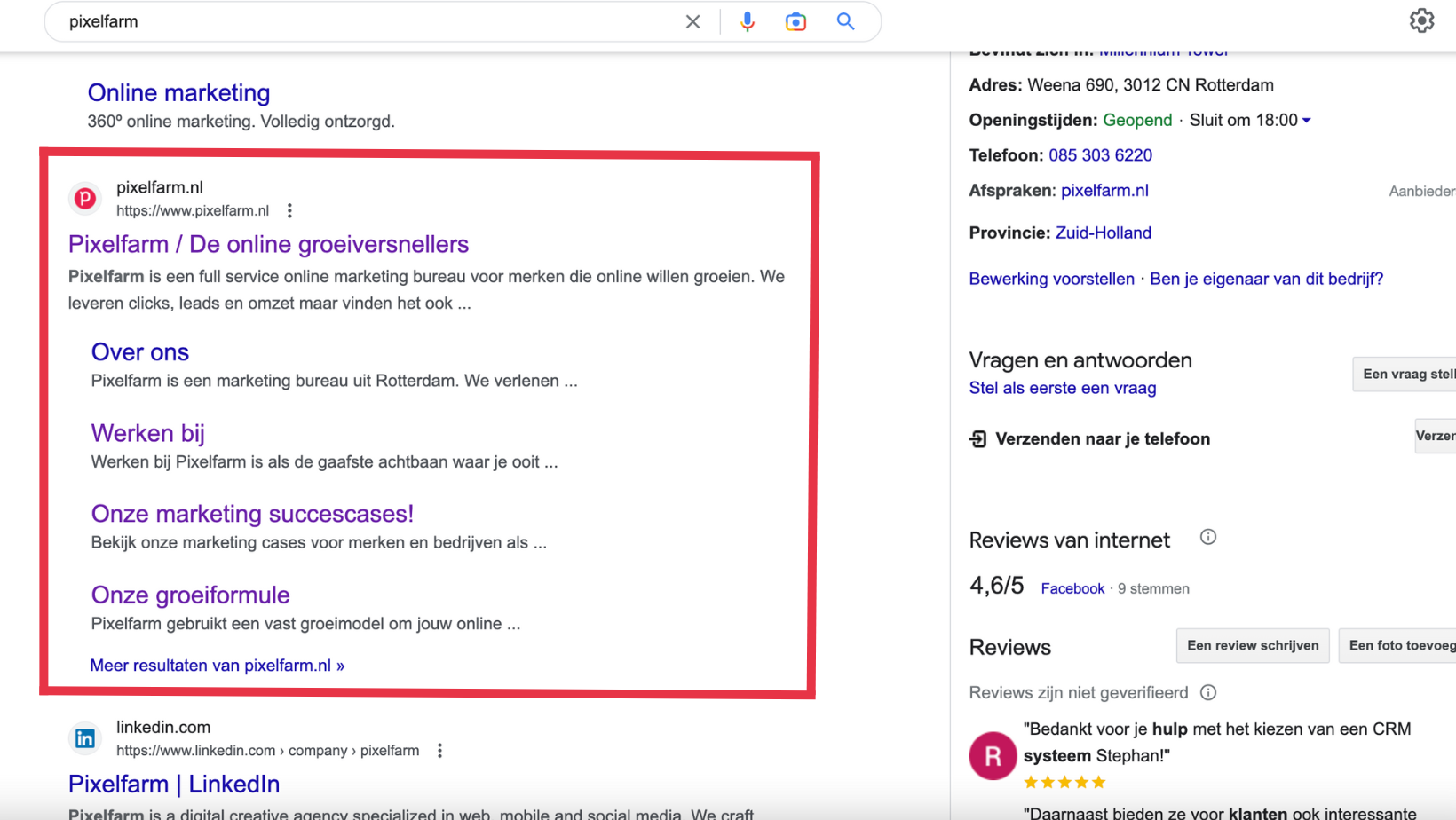Click Een review schrijven button
Screen dimensions: 1456x820
1253,645
